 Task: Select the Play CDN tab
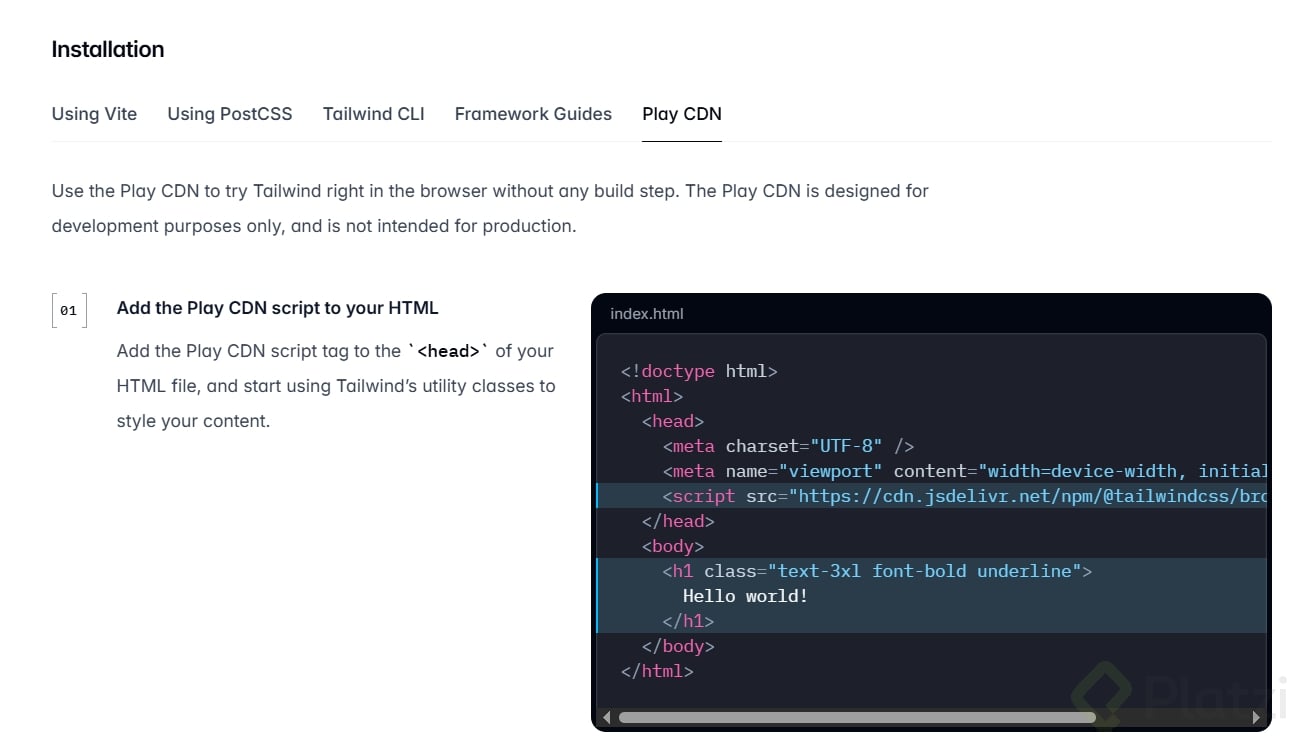682,114
